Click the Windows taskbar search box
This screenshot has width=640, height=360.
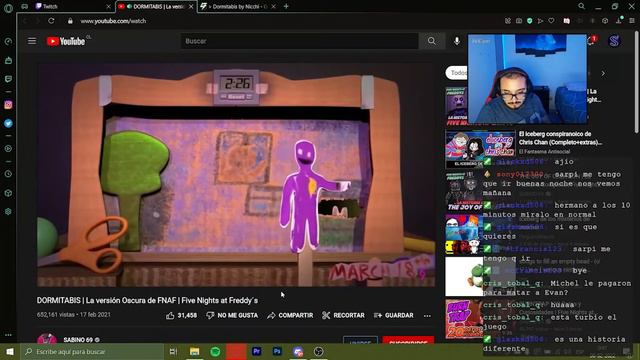pos(92,351)
